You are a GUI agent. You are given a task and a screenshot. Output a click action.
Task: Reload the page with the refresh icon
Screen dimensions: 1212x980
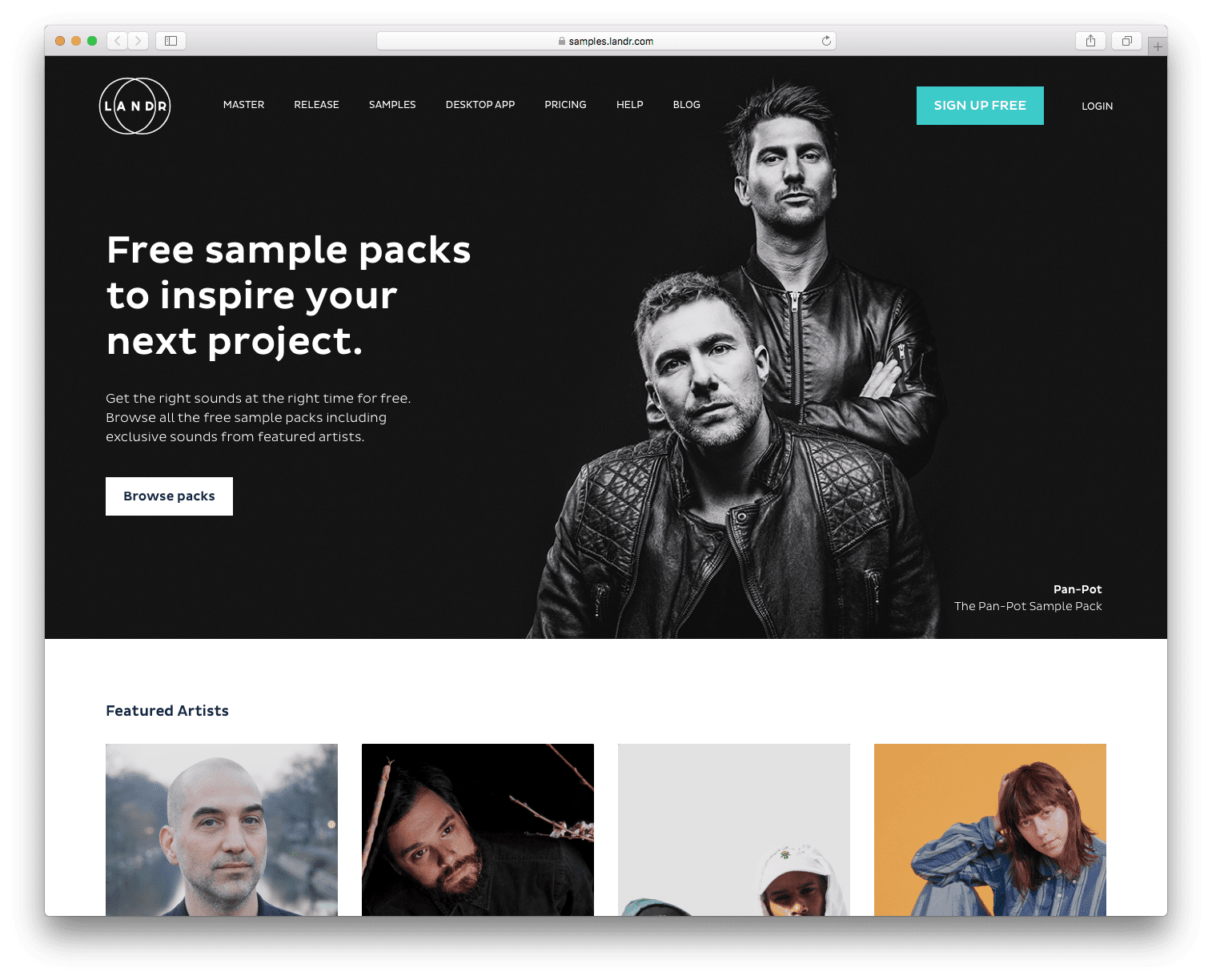[826, 41]
